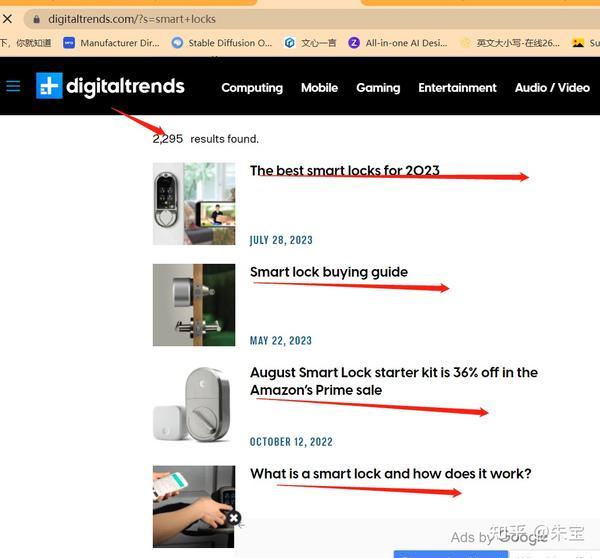Click the Digital Trends logo

pyautogui.click(x=110, y=86)
